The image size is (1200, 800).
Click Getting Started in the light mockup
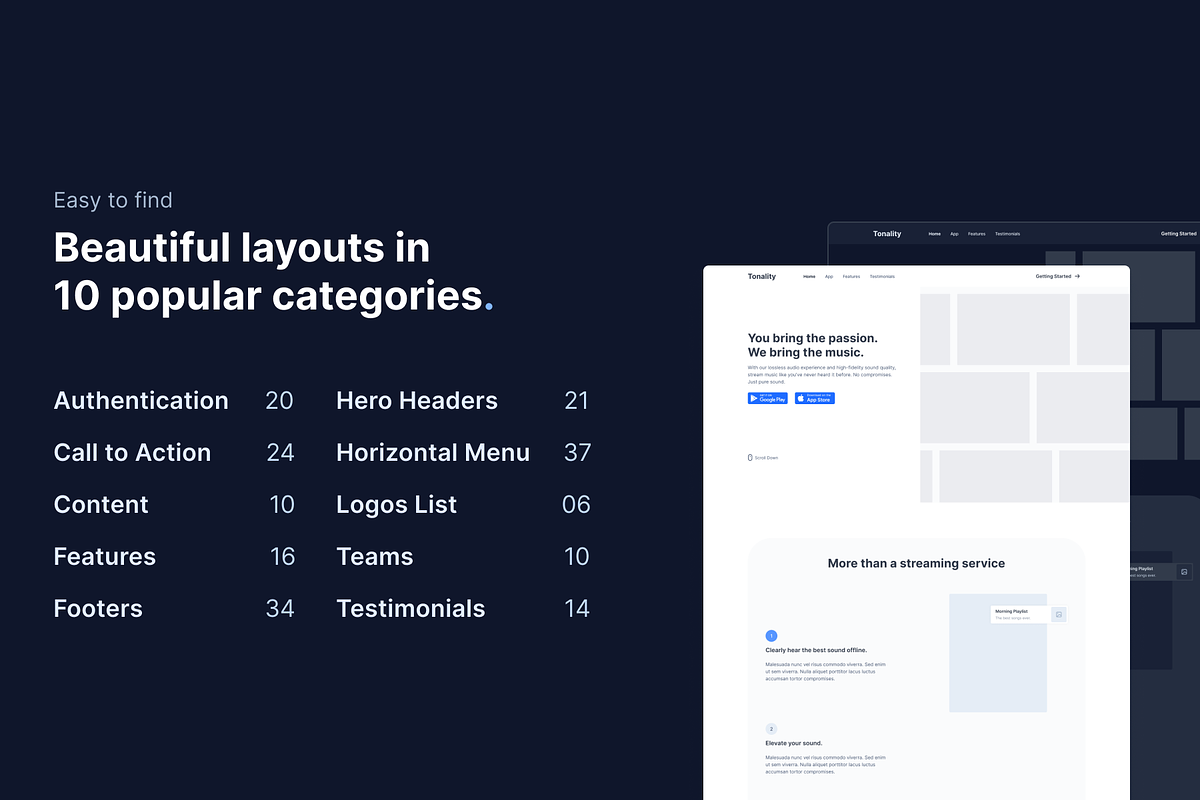[x=1053, y=276]
